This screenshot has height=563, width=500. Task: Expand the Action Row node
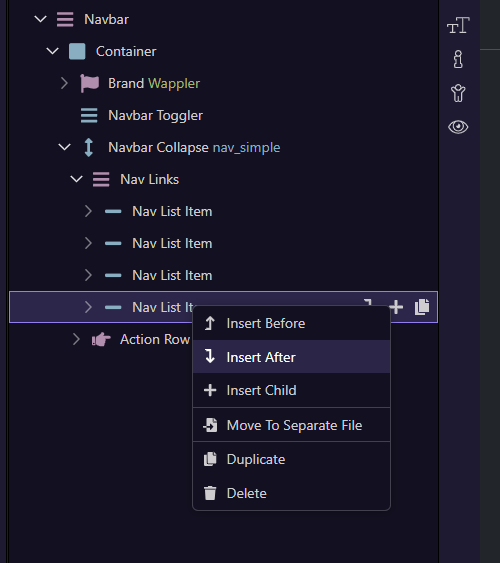tap(76, 339)
